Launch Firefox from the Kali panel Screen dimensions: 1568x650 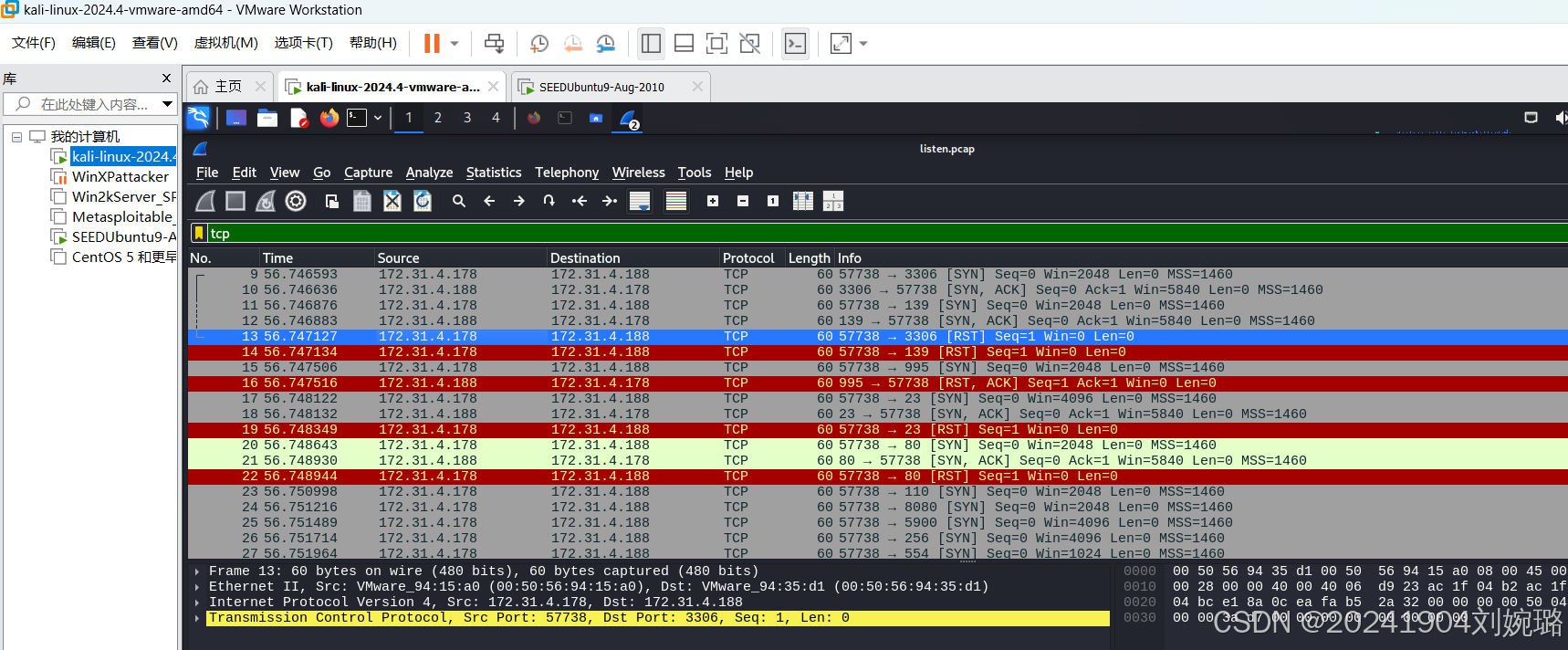tap(329, 118)
